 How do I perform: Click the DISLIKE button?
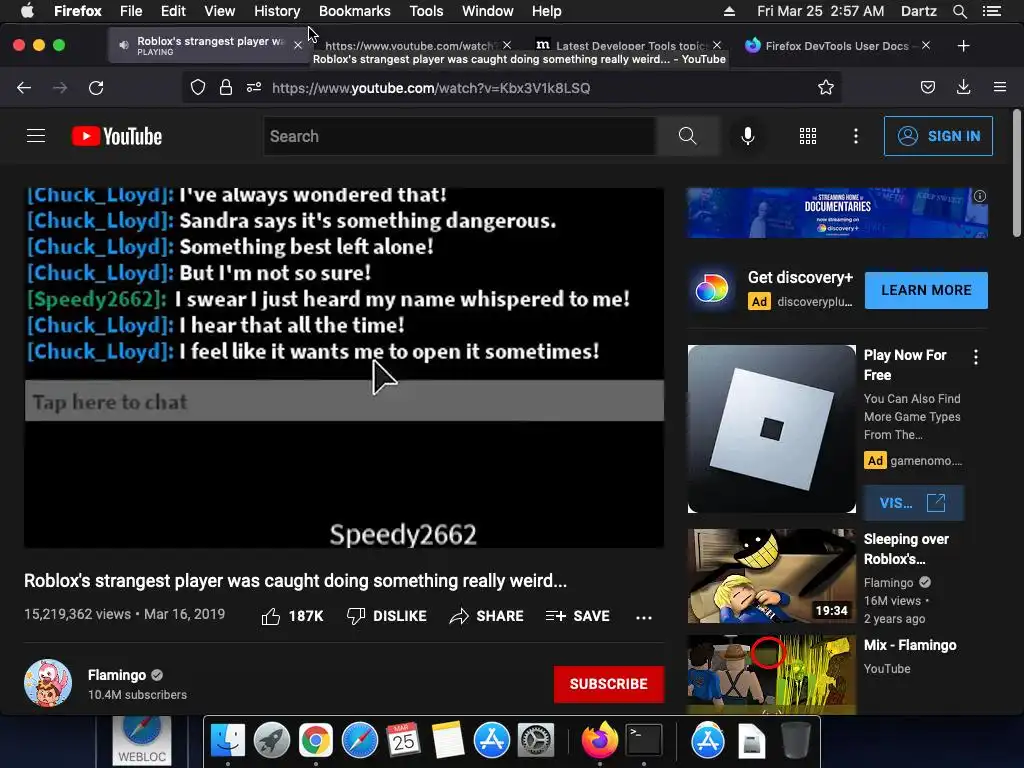point(387,616)
